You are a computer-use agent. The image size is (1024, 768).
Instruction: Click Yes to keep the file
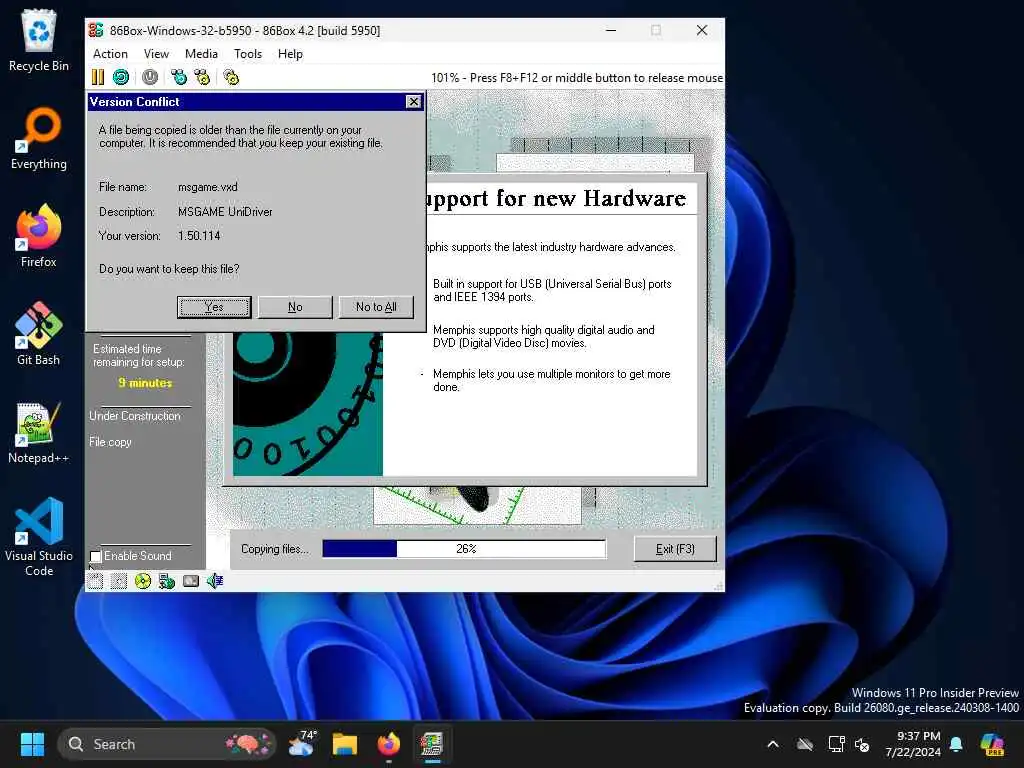click(214, 307)
